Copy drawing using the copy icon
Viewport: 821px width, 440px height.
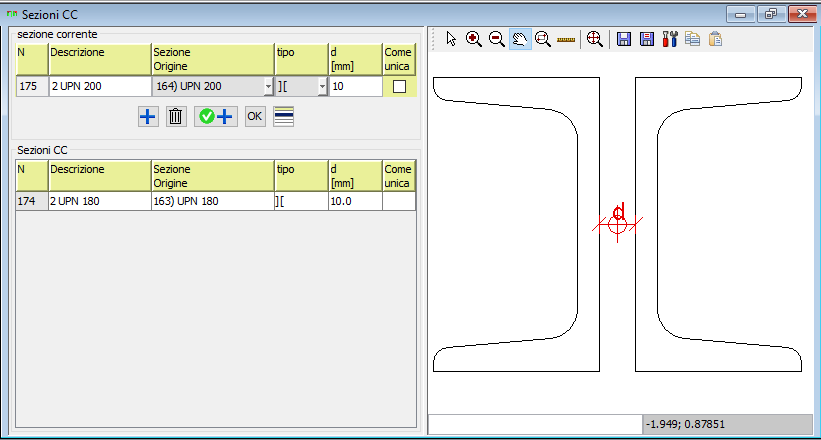point(692,39)
